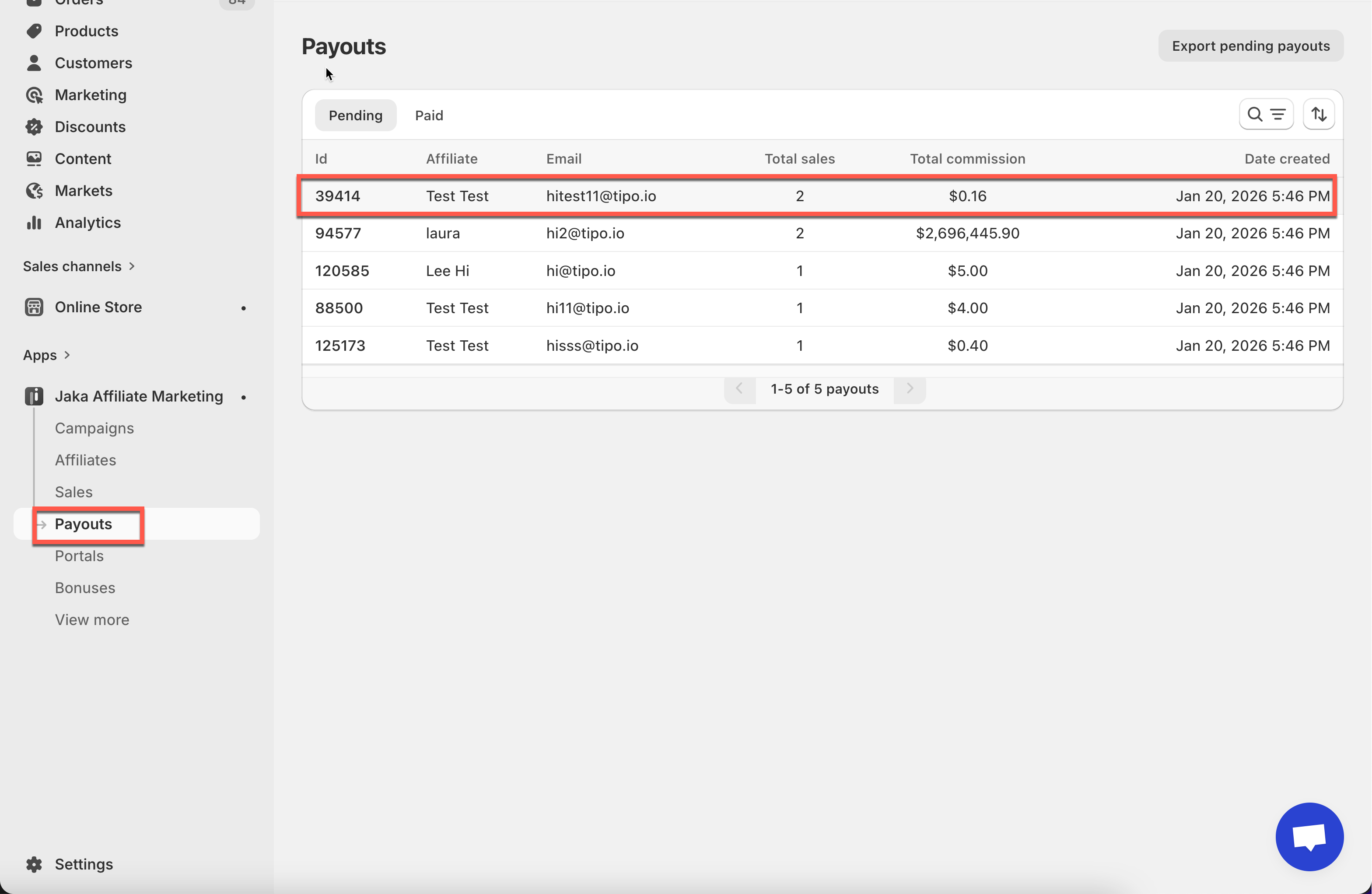
Task: Expand the Apps section chevron
Action: point(67,355)
